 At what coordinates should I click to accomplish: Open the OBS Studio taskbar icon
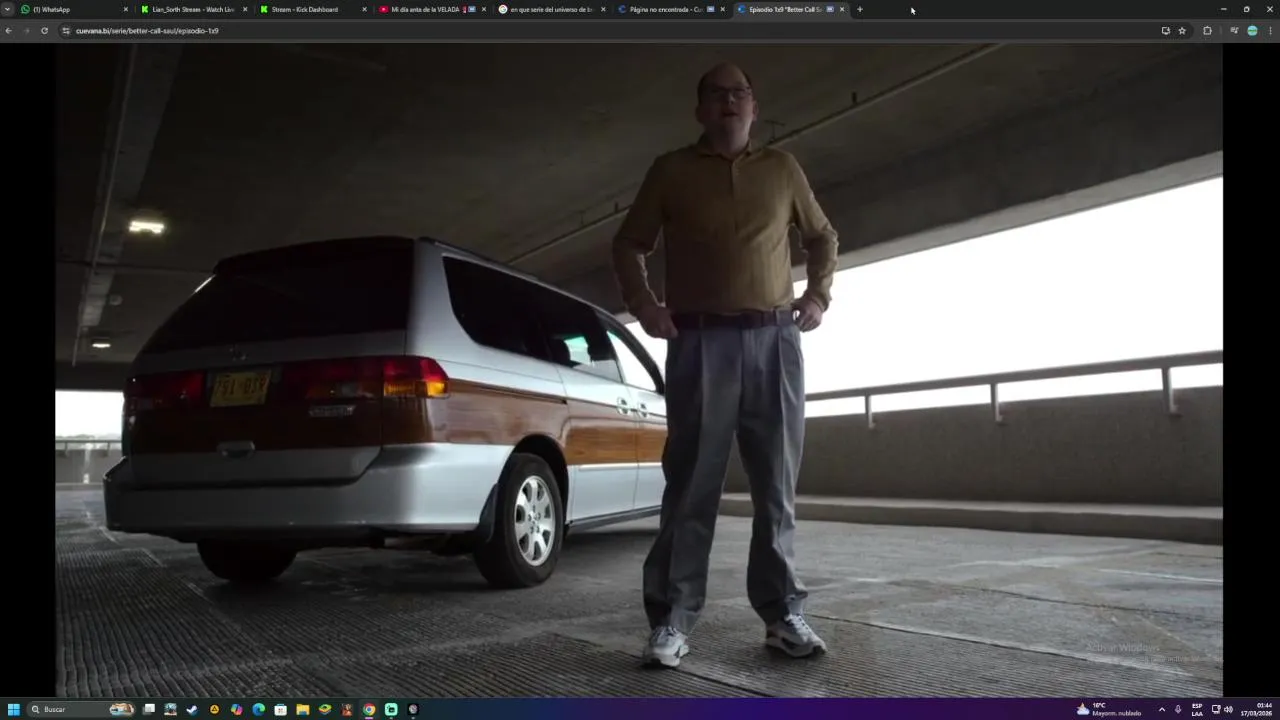pyautogui.click(x=412, y=709)
